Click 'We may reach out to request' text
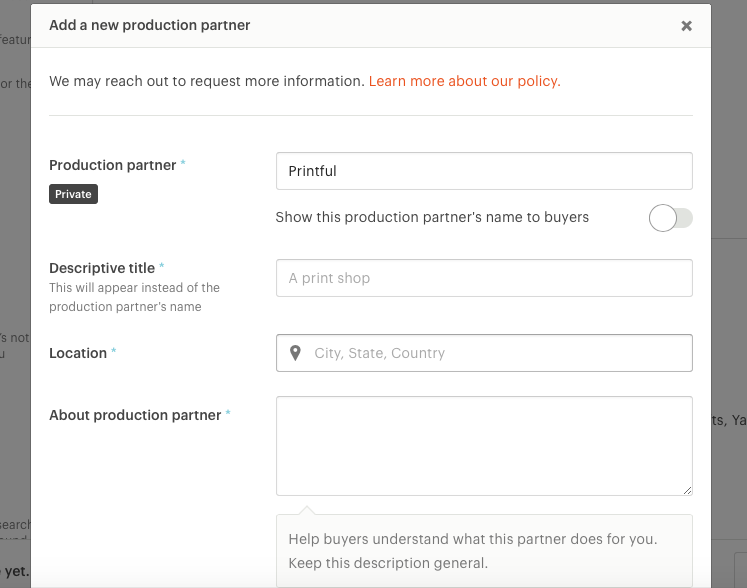 point(207,81)
